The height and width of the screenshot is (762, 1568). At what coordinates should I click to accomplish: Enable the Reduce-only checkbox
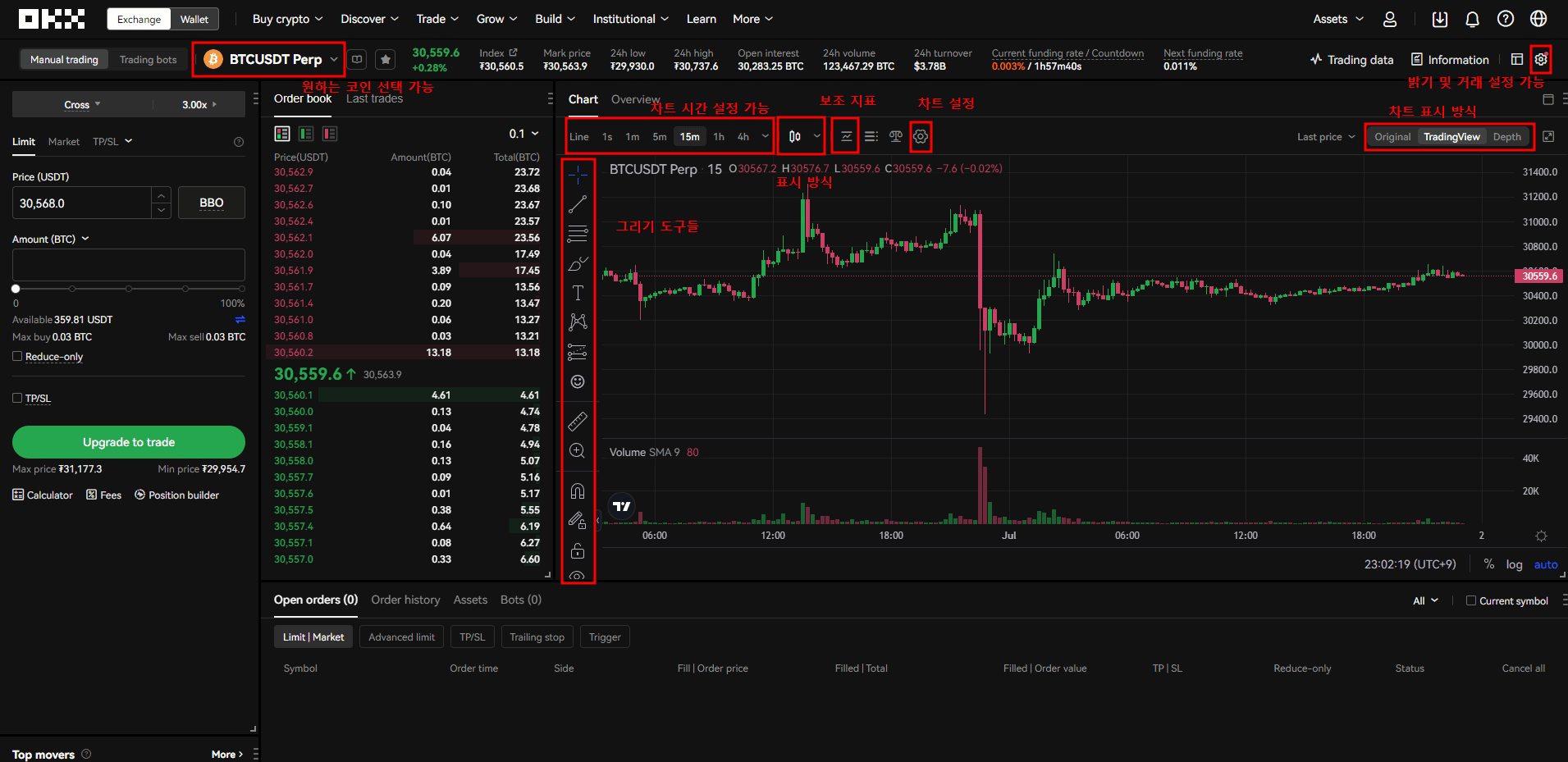[17, 356]
